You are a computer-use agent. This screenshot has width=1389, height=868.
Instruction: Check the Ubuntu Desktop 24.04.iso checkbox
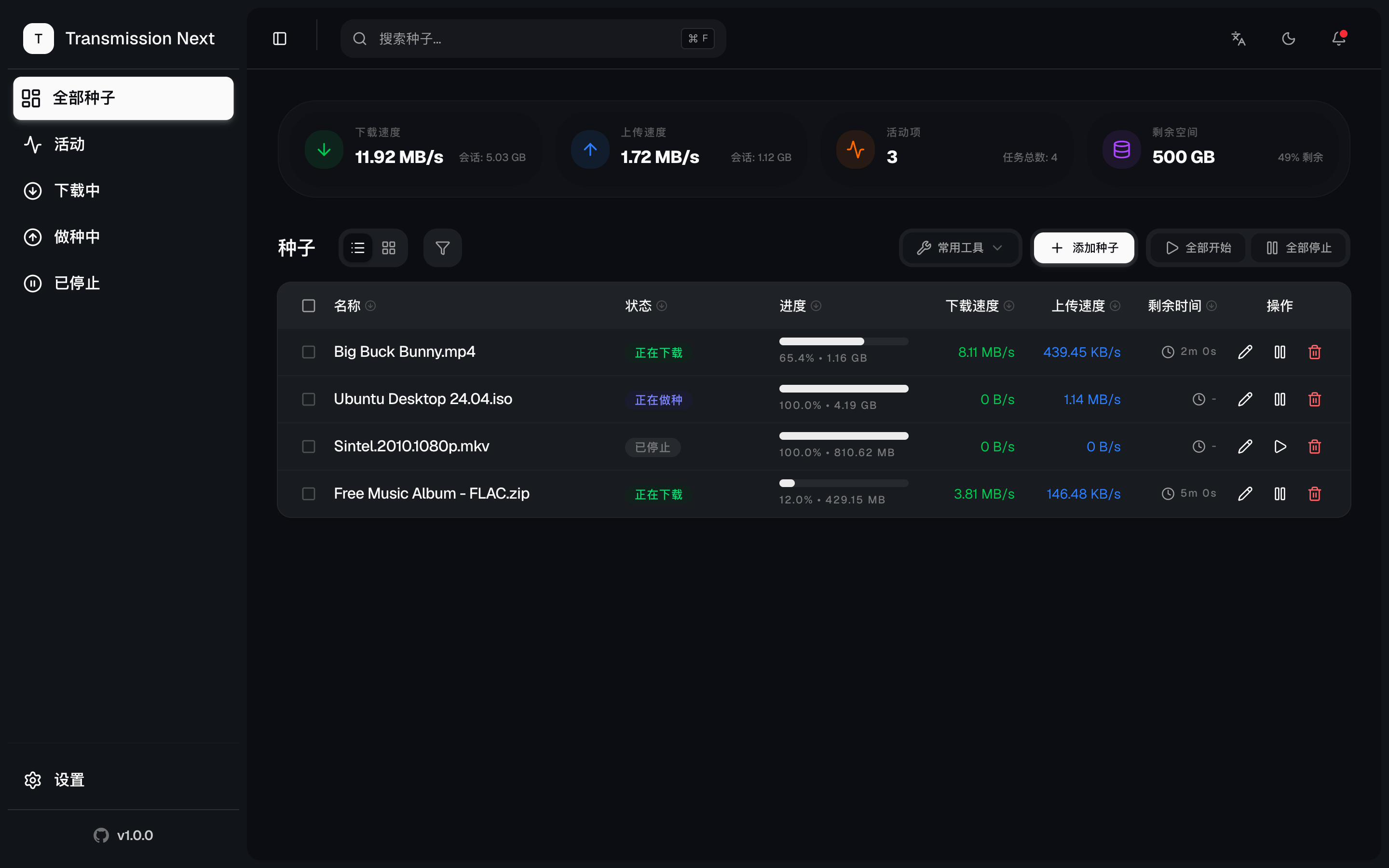pos(309,399)
